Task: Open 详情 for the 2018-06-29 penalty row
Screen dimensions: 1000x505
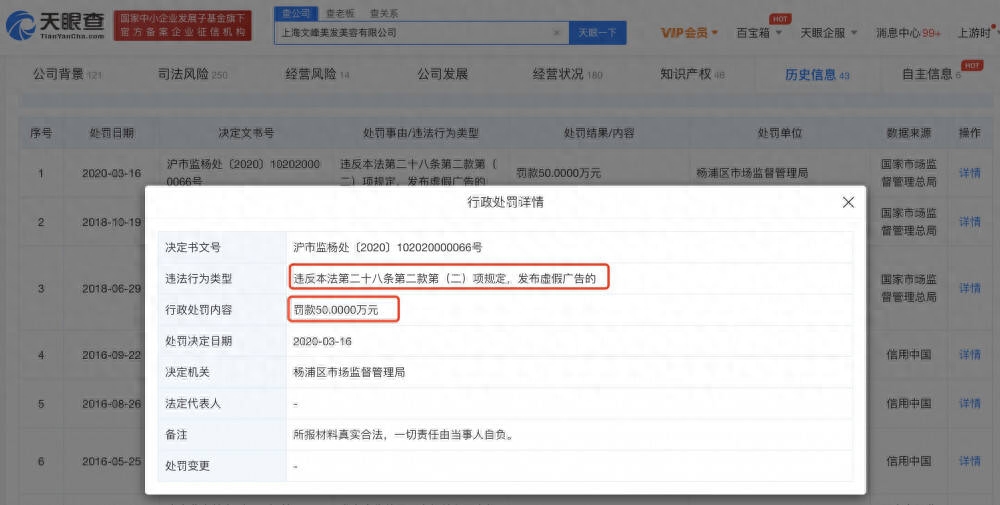Action: point(969,288)
